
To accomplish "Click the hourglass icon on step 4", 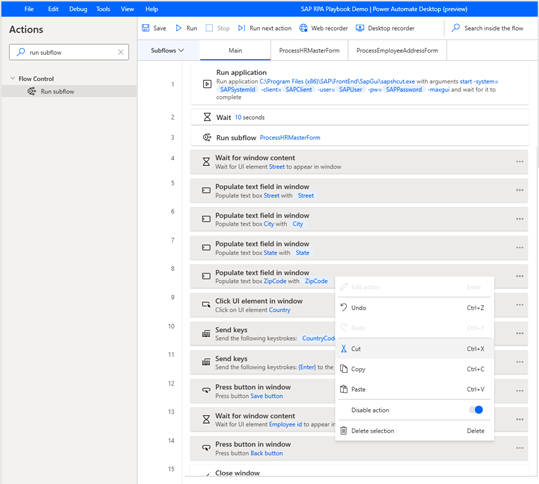I will tap(206, 162).
